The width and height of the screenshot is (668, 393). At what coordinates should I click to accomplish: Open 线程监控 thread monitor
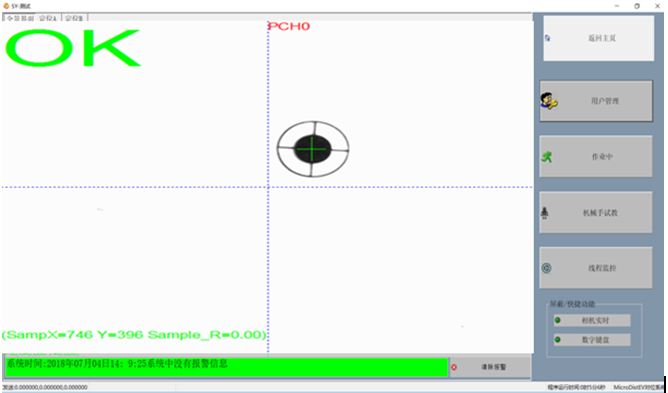tap(596, 268)
